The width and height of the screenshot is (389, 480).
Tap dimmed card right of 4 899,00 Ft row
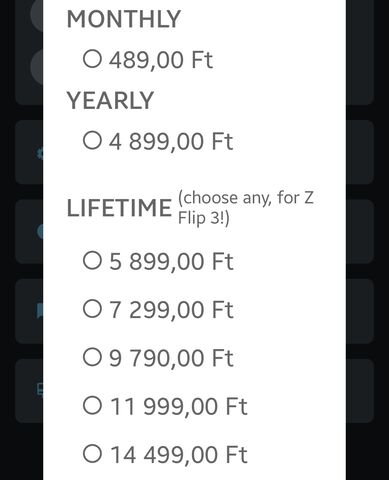(x=360, y=152)
